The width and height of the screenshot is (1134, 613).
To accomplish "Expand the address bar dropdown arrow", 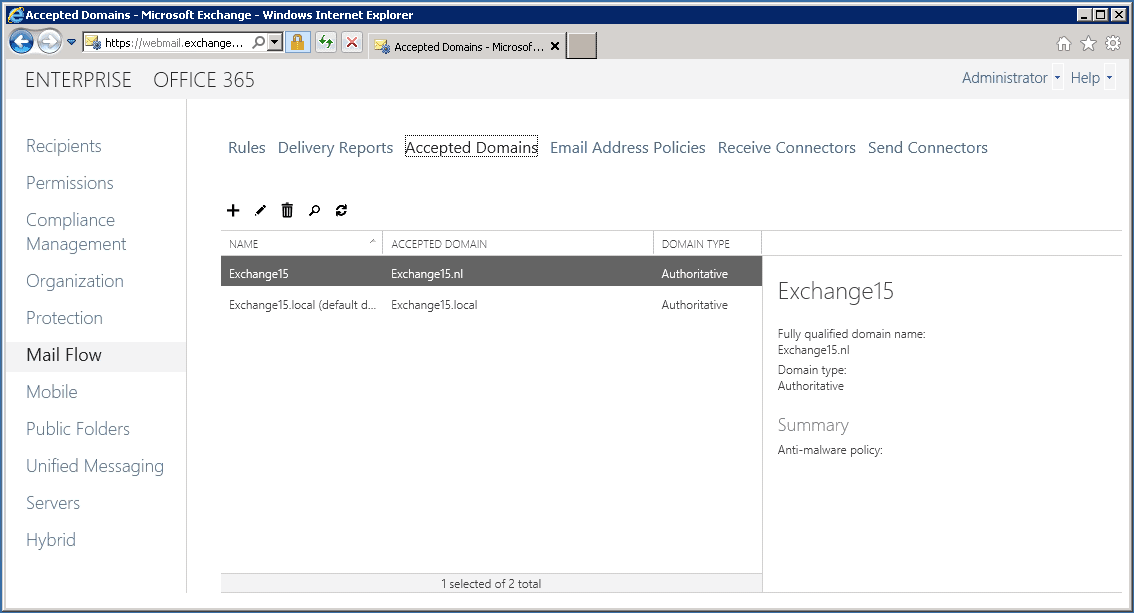I will 275,43.
